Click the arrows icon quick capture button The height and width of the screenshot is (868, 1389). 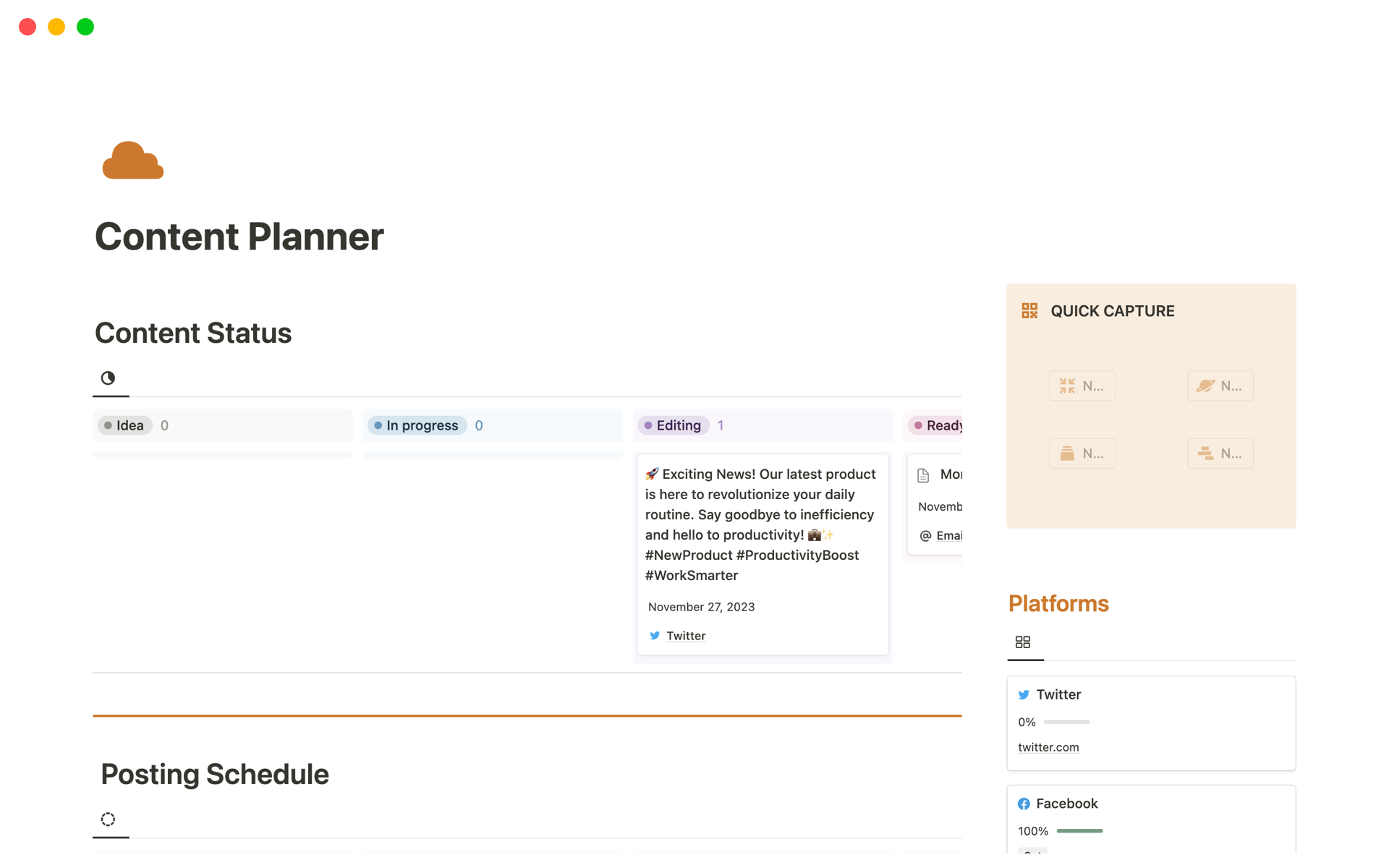click(1067, 386)
